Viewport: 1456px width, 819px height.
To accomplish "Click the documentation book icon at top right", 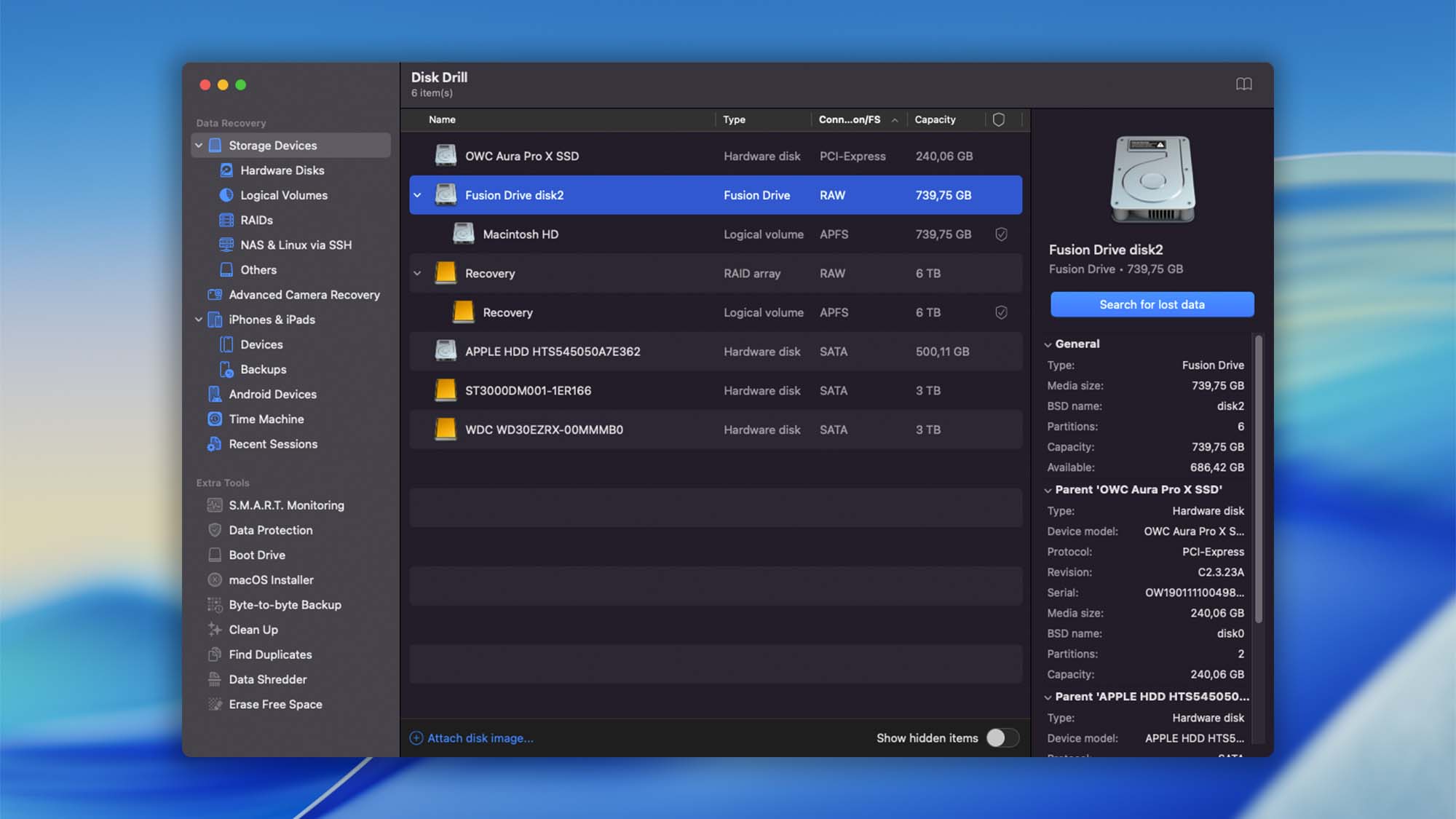I will pos(1244,84).
